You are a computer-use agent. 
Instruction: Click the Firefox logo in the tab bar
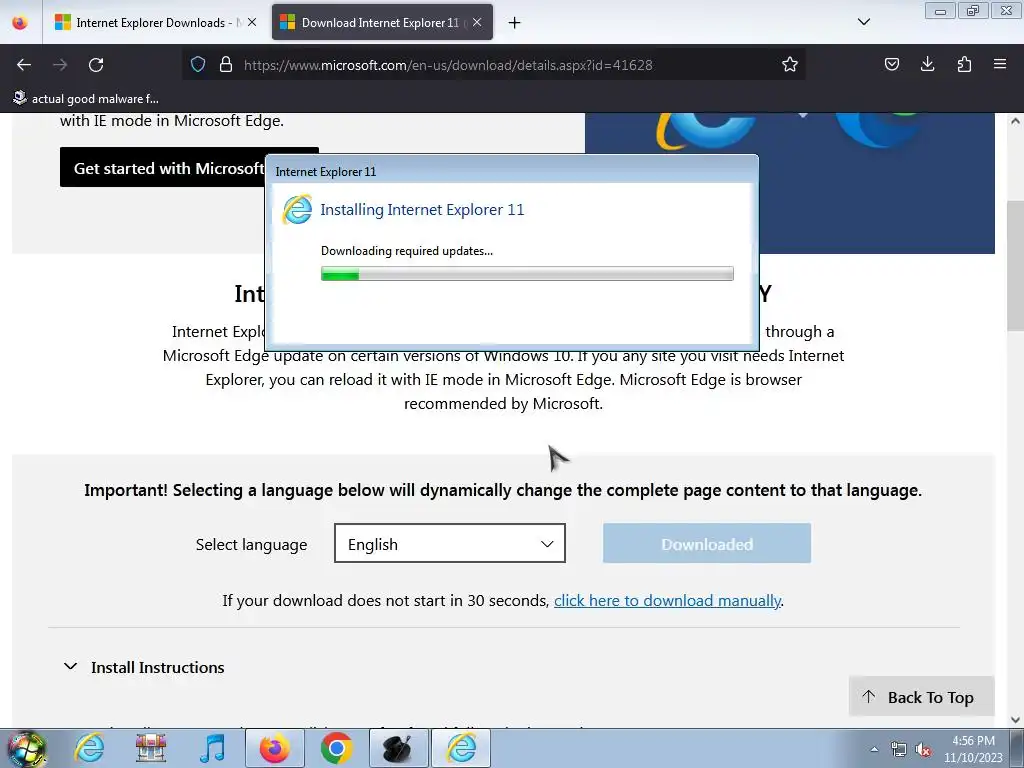click(20, 22)
